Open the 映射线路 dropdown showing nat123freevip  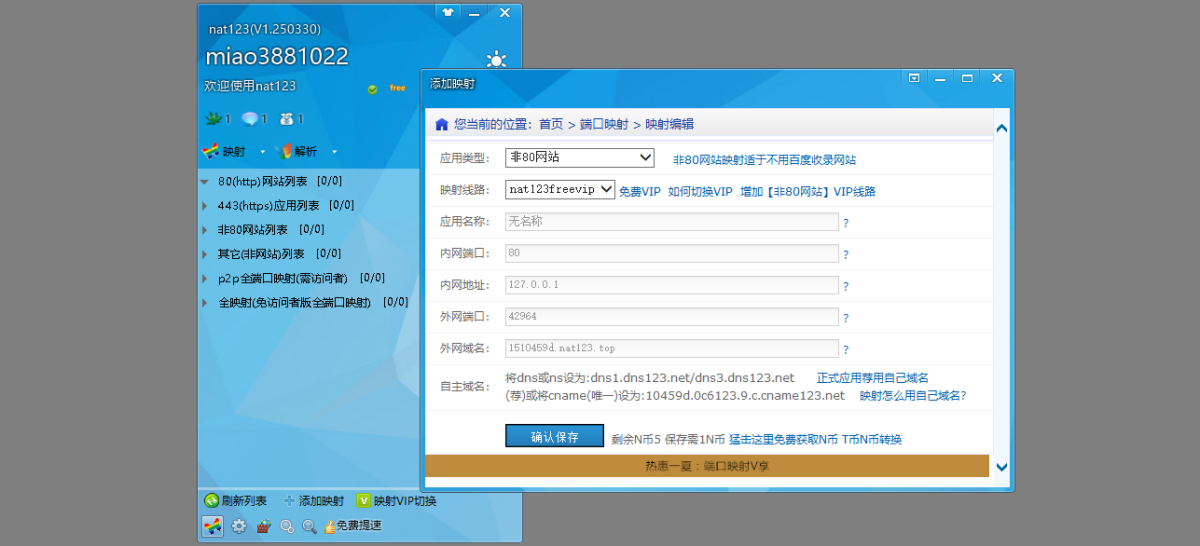tap(559, 189)
